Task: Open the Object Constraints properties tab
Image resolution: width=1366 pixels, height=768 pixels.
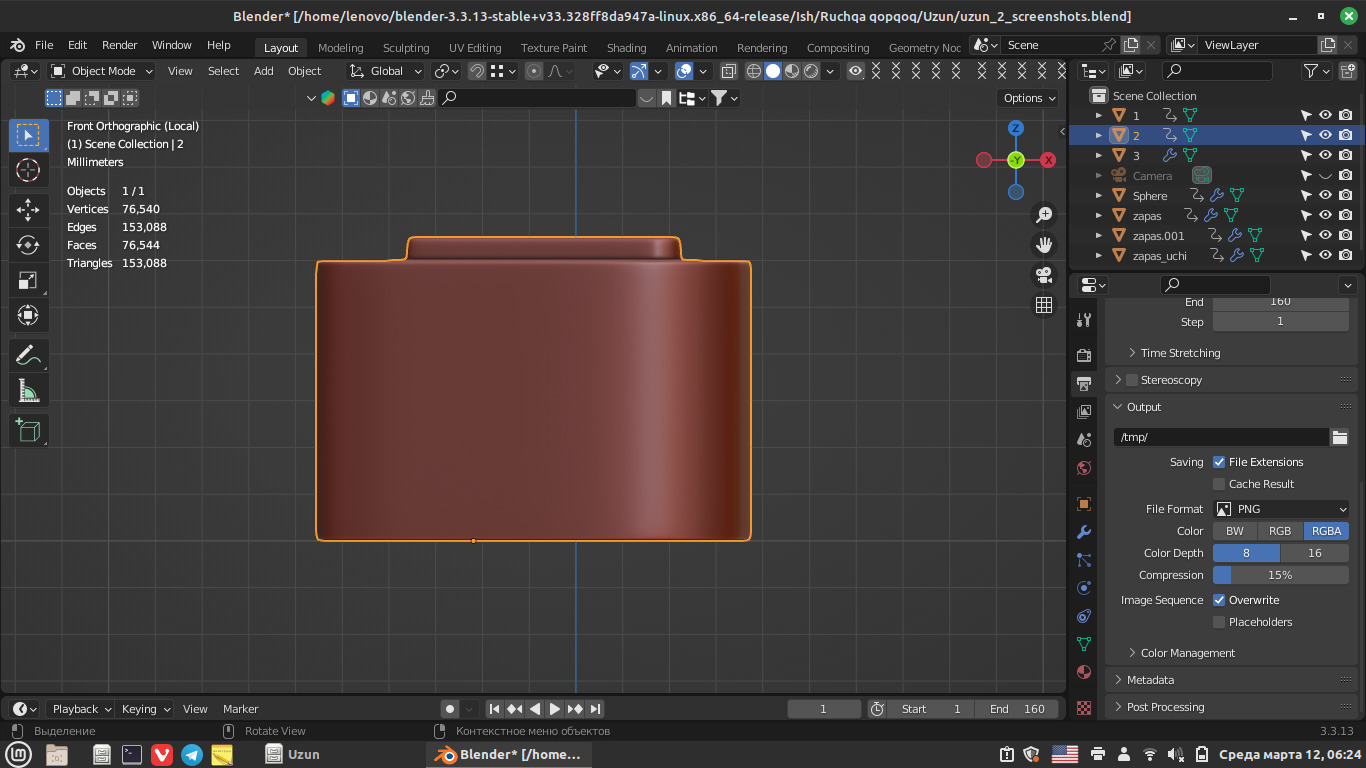Action: point(1084,616)
